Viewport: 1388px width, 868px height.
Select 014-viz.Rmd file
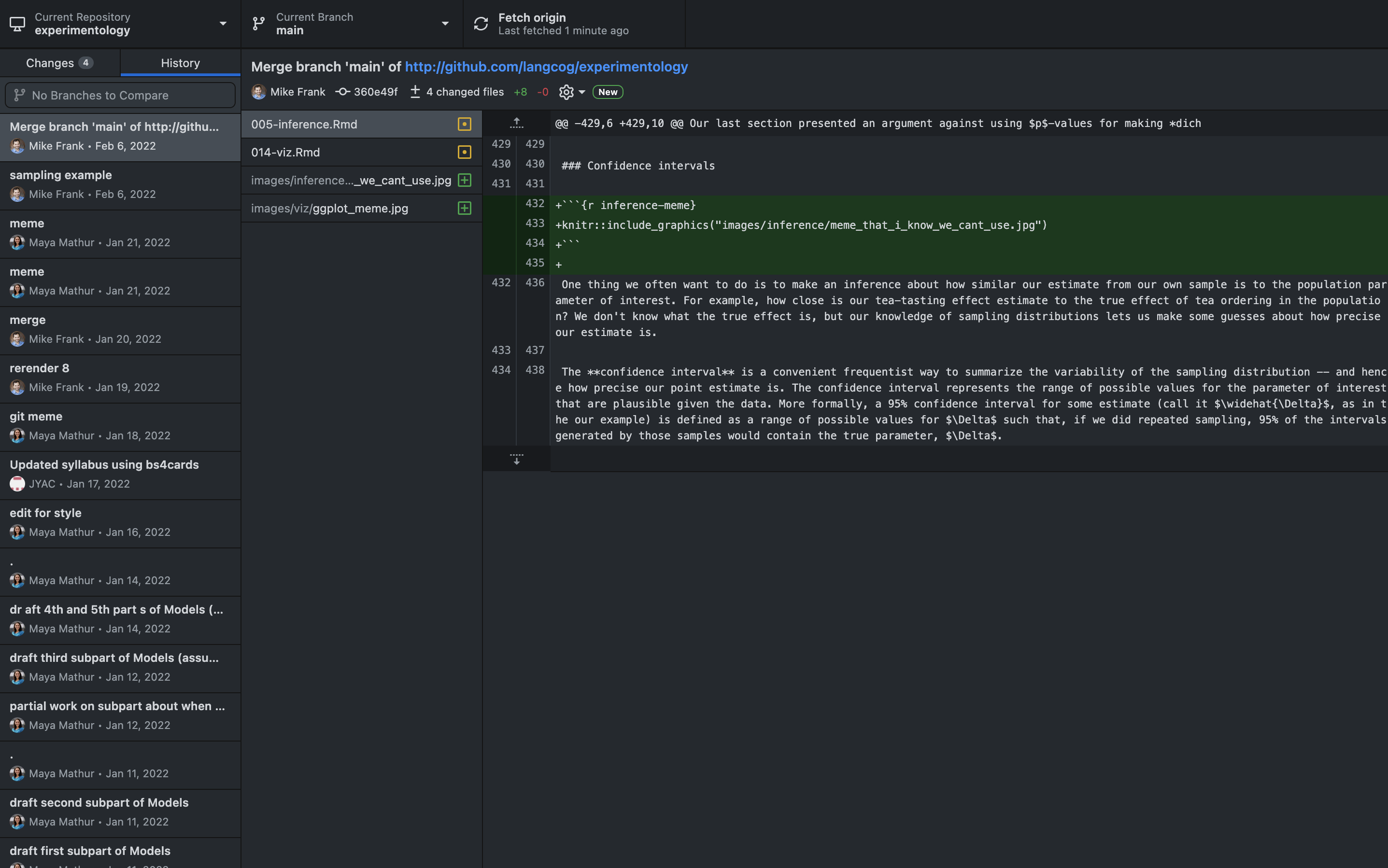[x=361, y=152]
